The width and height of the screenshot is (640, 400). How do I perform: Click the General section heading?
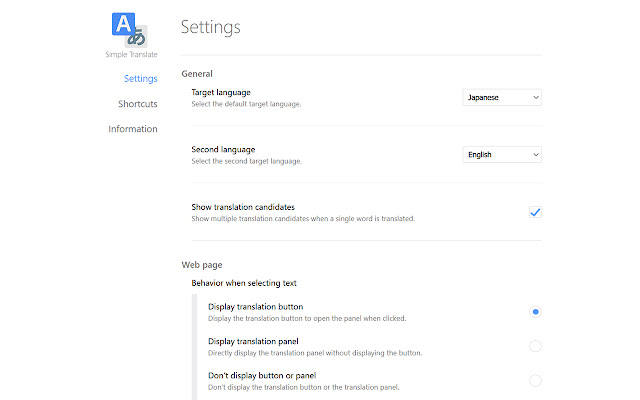point(197,73)
